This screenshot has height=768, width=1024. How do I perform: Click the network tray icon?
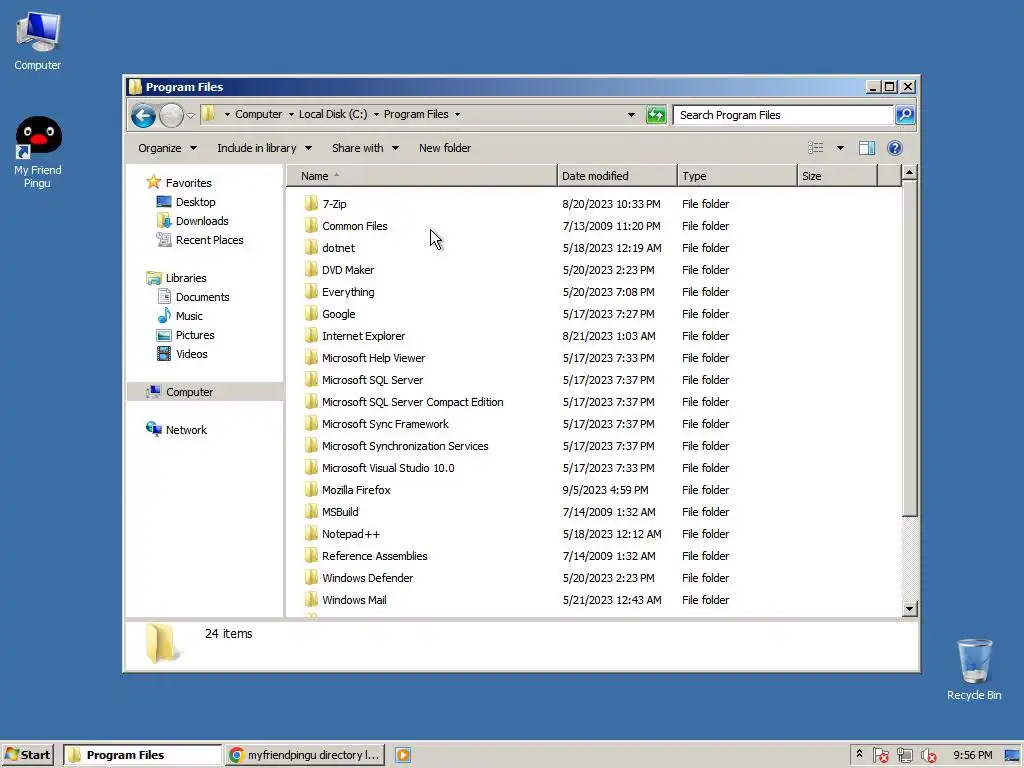(904, 756)
